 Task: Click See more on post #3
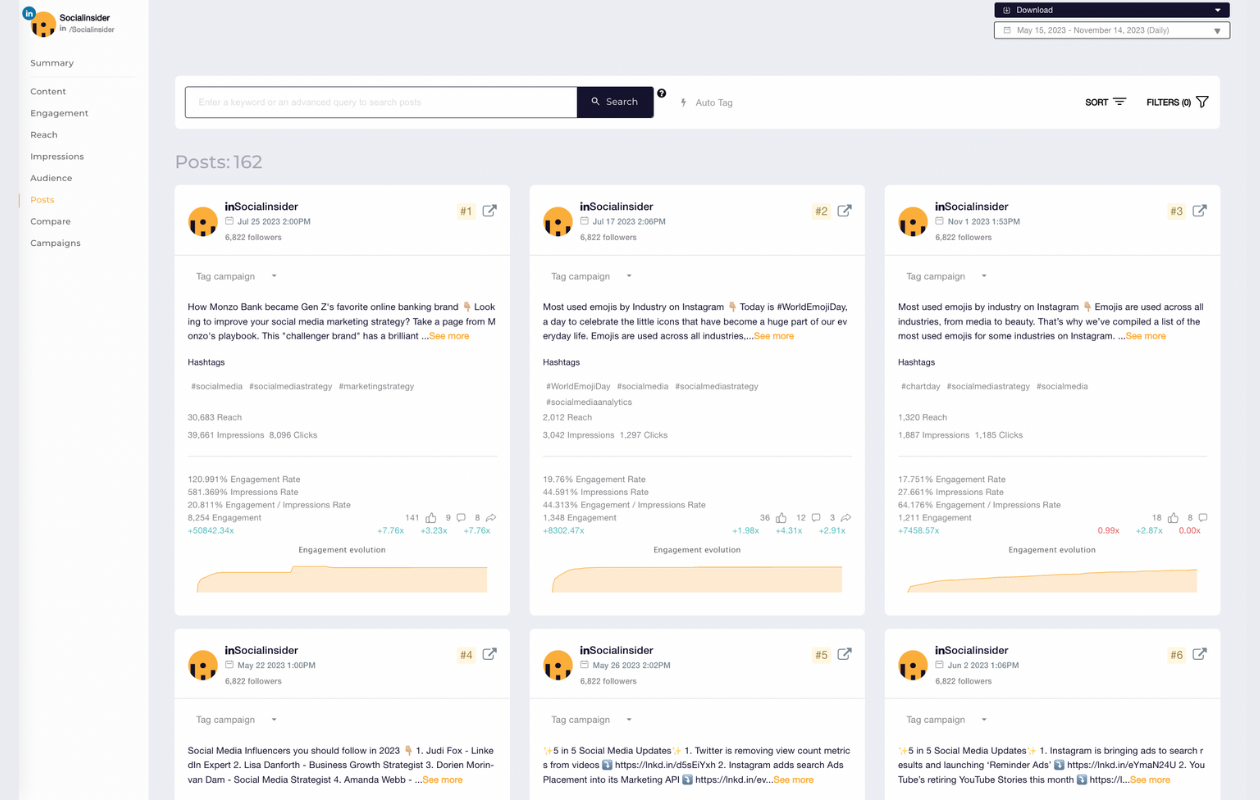(x=1146, y=336)
